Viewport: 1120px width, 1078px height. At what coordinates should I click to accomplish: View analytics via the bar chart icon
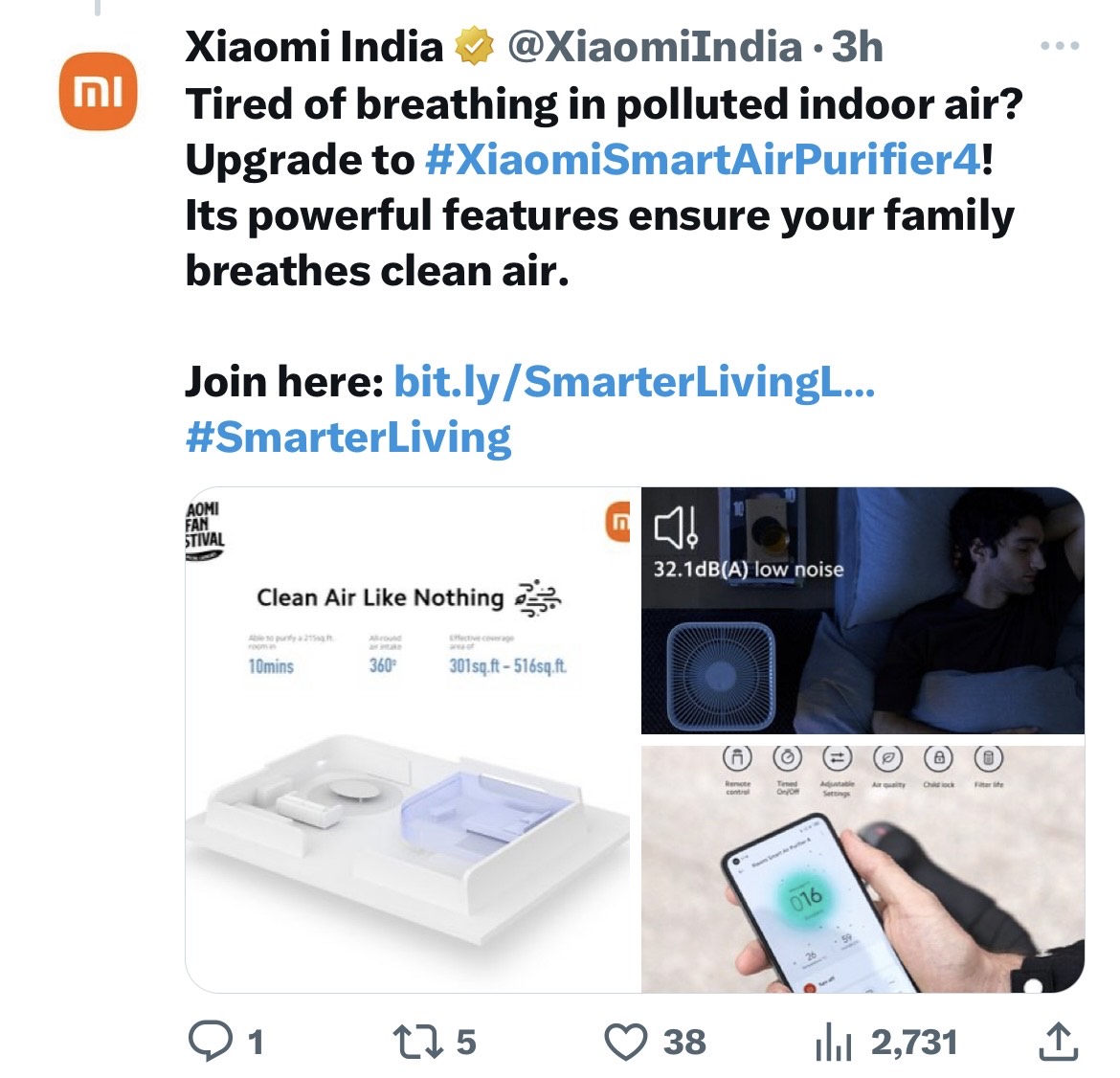pyautogui.click(x=833, y=1042)
